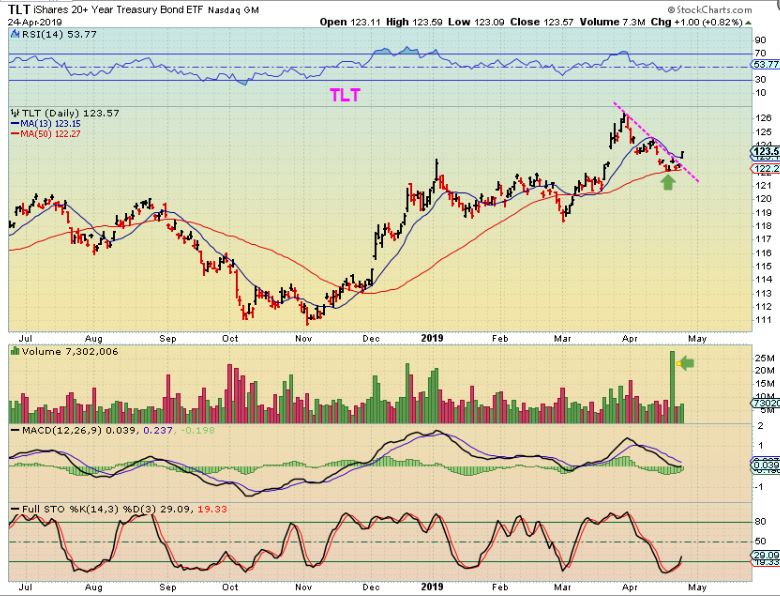Viewport: 780px width, 596px height.
Task: Click the 126 level on price axis
Action: point(763,118)
